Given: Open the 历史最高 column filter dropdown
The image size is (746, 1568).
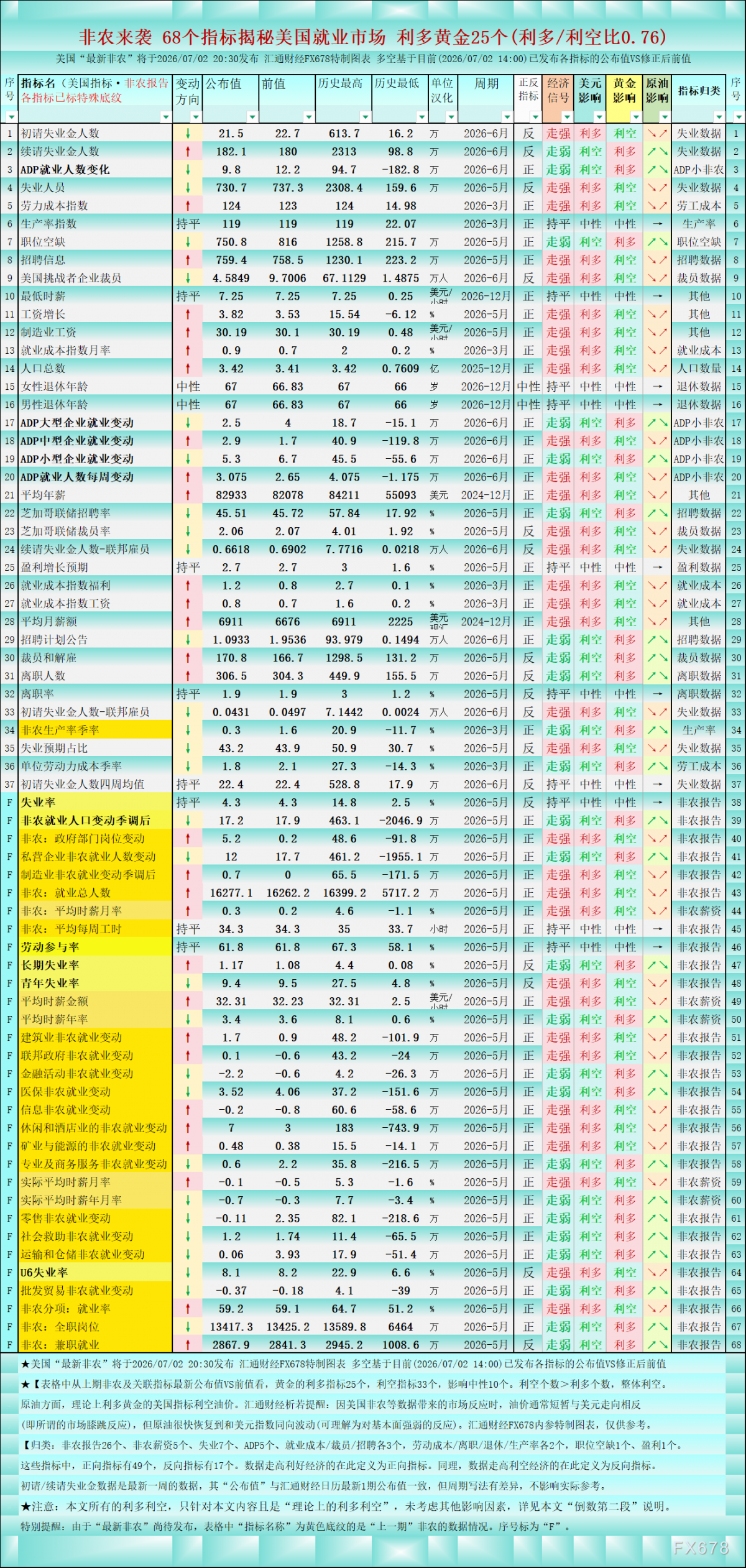Looking at the screenshot, I should coord(365,116).
